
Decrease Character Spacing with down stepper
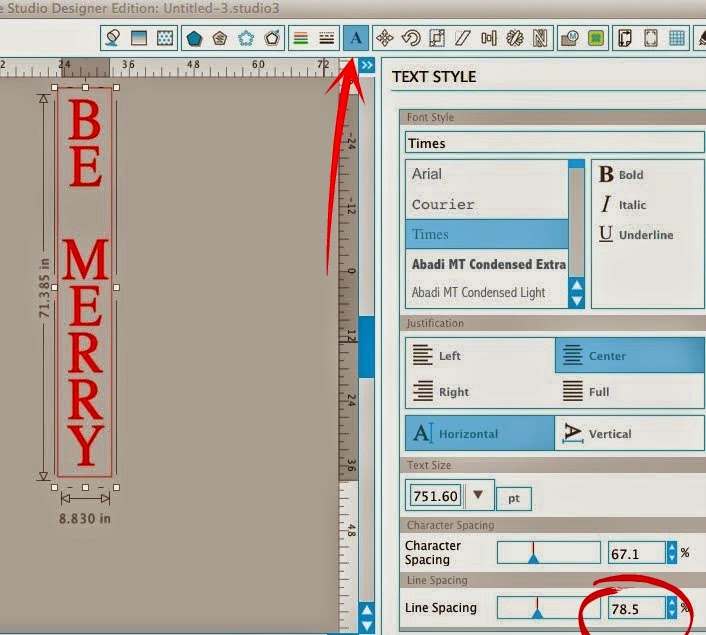tap(671, 558)
